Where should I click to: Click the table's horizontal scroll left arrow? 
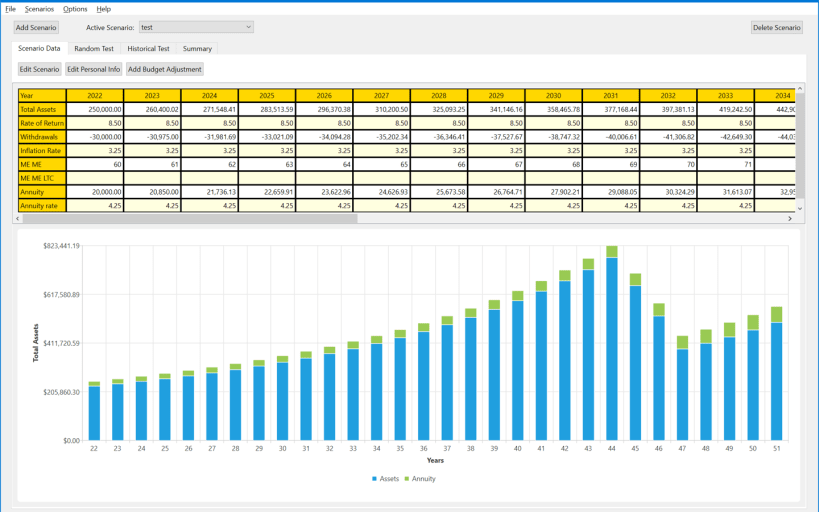[18, 218]
